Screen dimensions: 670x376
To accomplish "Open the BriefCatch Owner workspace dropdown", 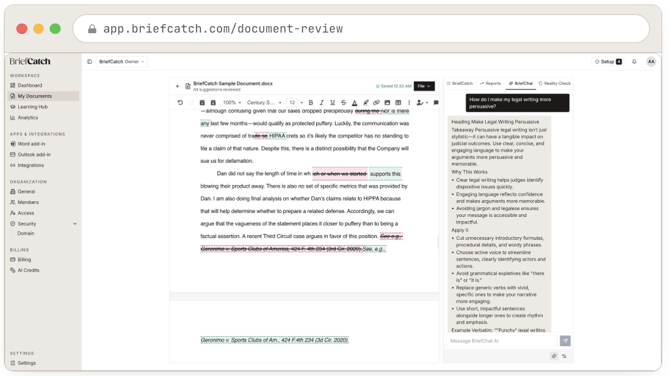I will pos(121,62).
